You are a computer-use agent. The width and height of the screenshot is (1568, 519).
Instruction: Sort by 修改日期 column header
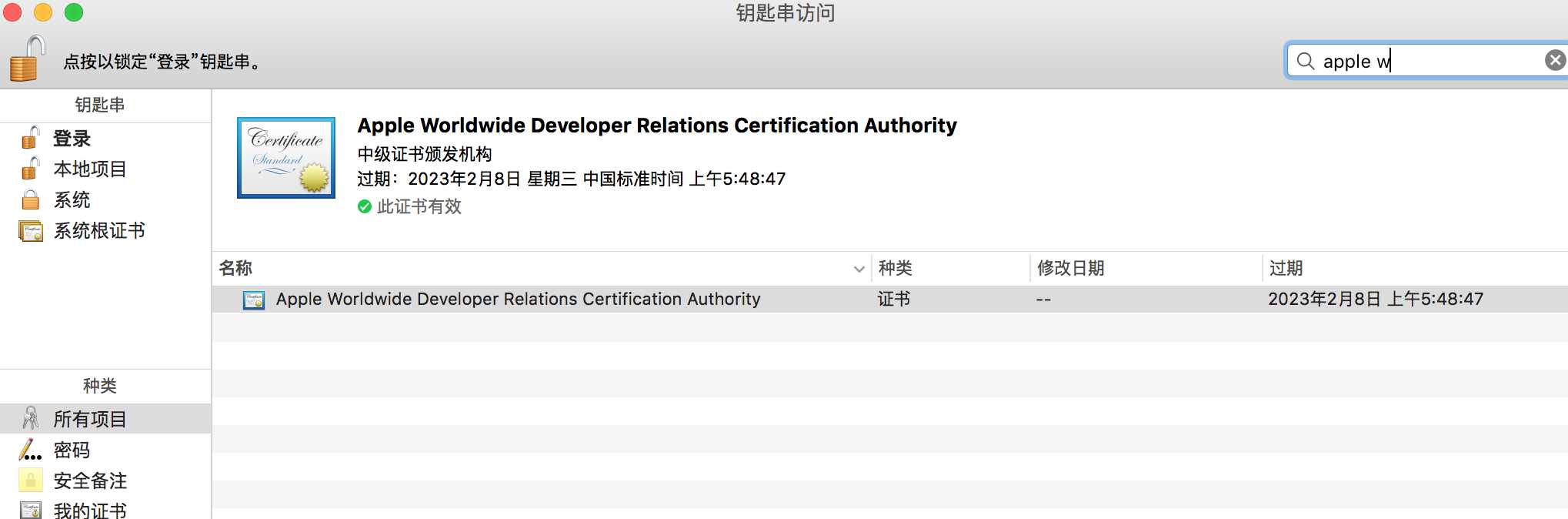pos(1146,268)
